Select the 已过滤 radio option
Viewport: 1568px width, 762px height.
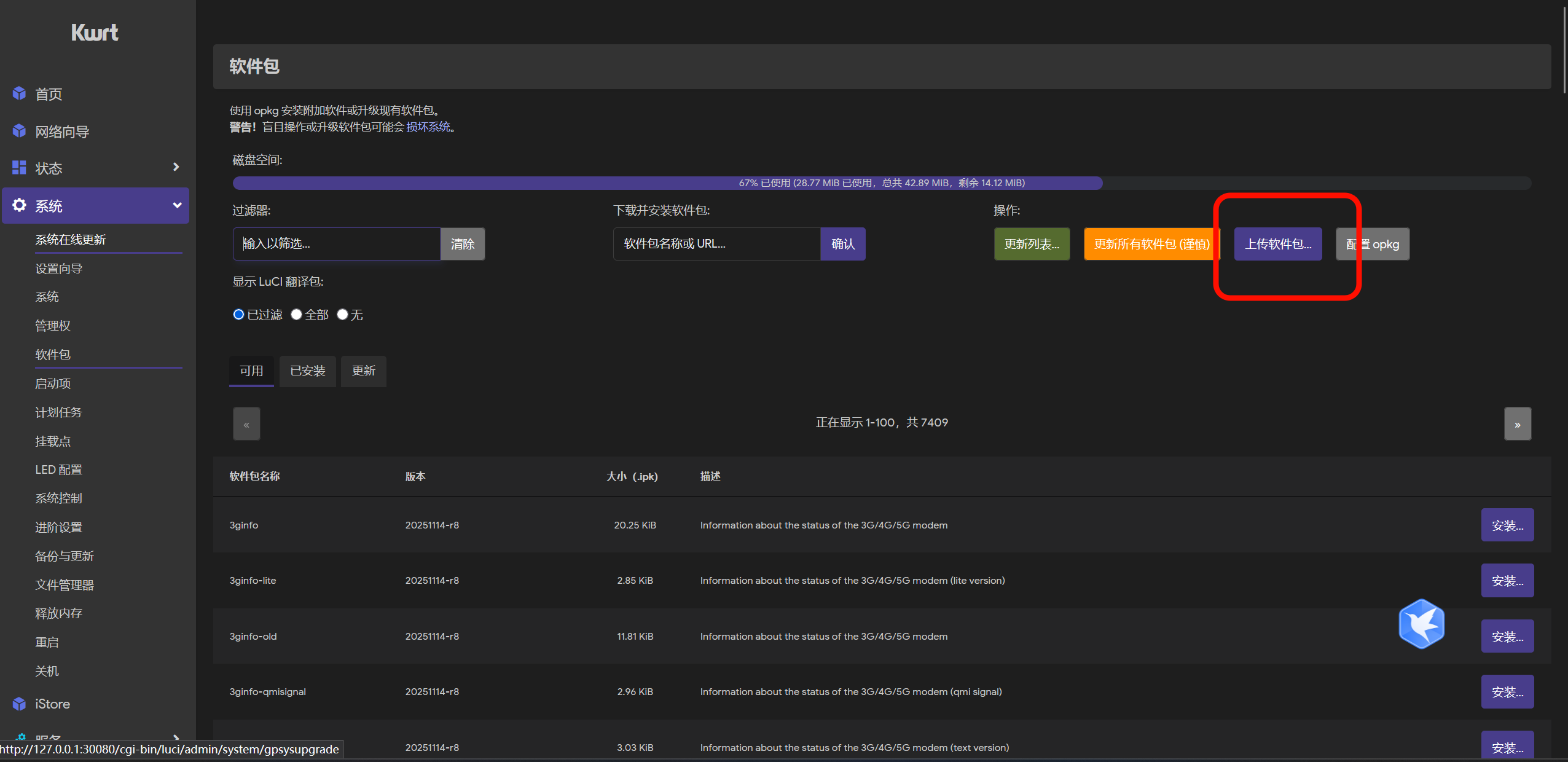click(239, 315)
